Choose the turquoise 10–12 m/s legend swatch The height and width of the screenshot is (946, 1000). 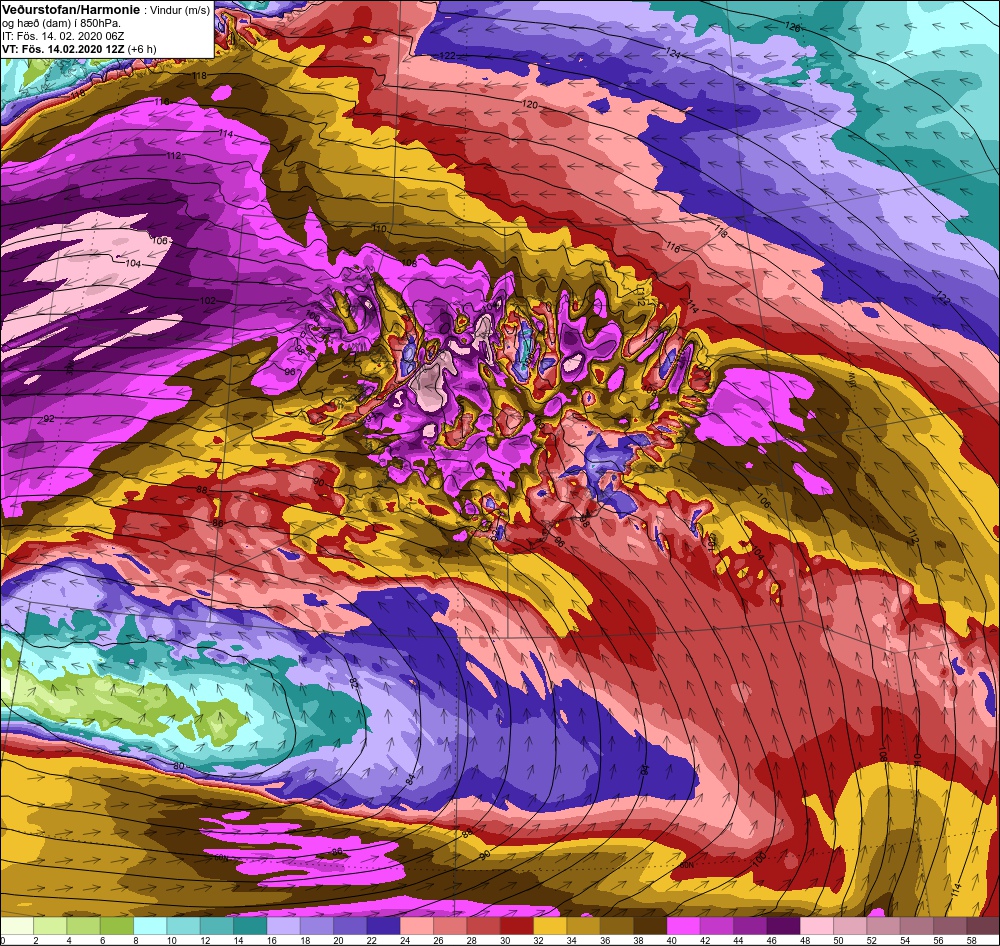(x=183, y=925)
